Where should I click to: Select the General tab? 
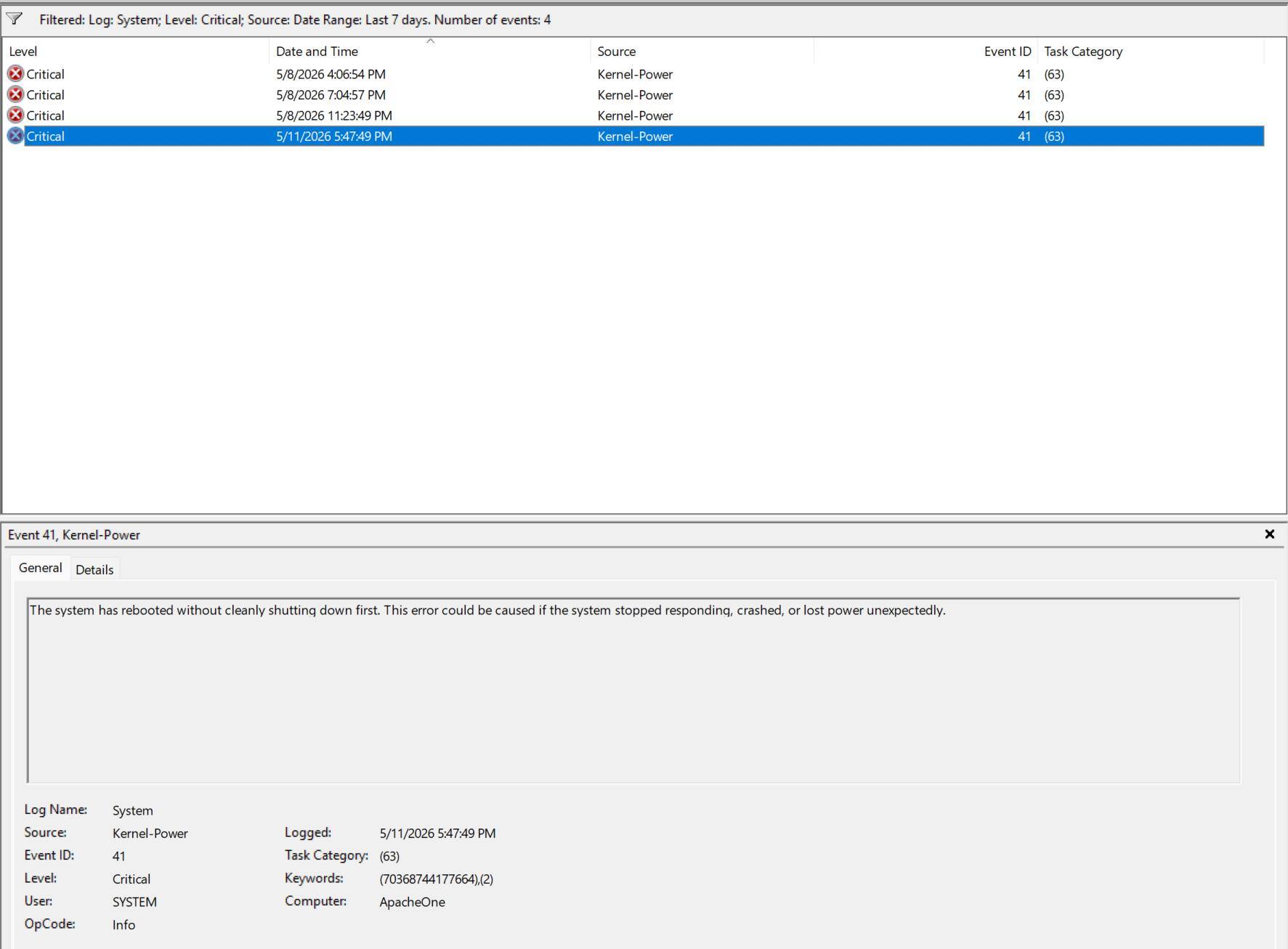[41, 568]
